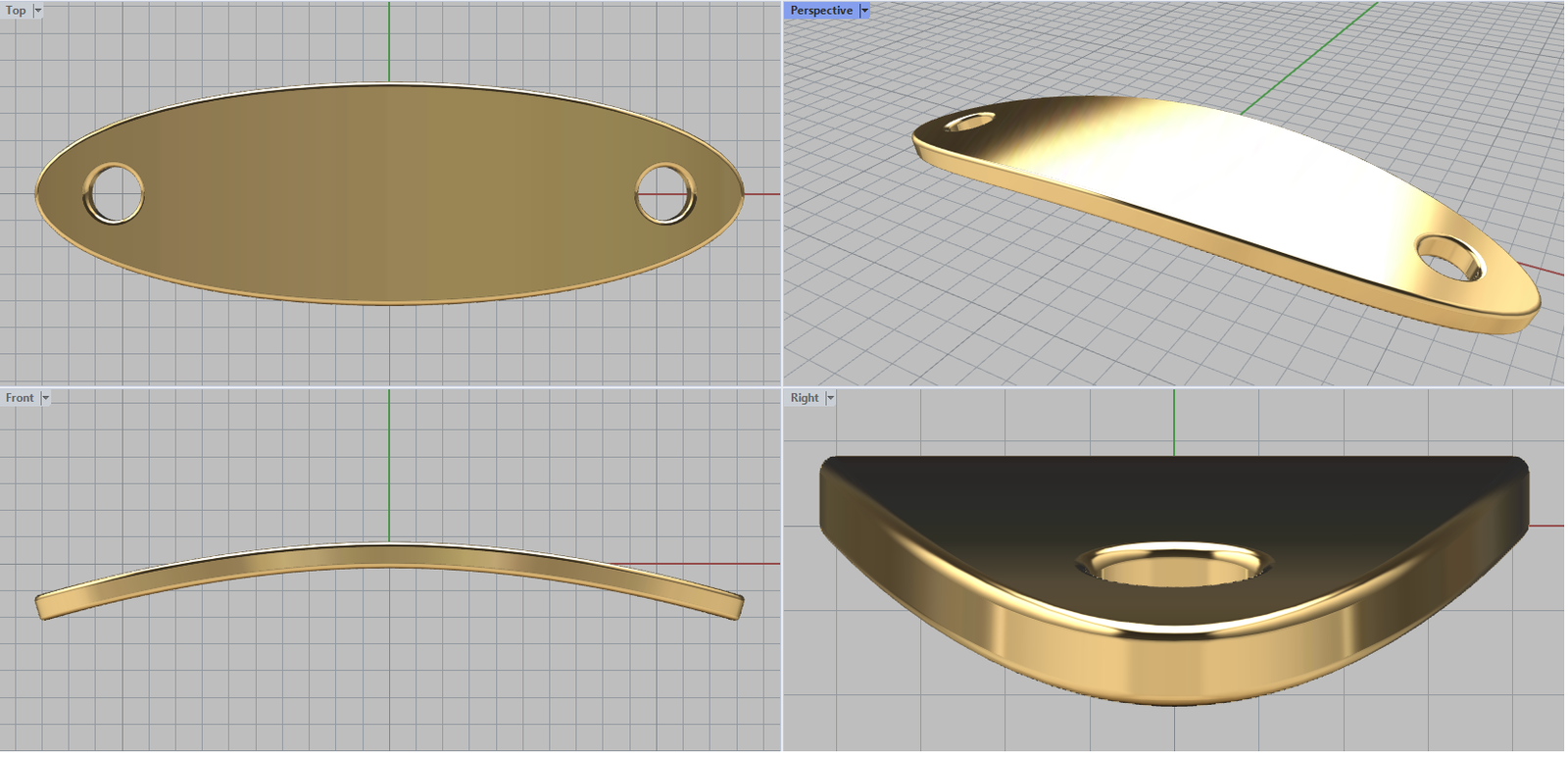This screenshot has height=757, width=1568.
Task: Select the right hole in Top view
Action: (665, 193)
